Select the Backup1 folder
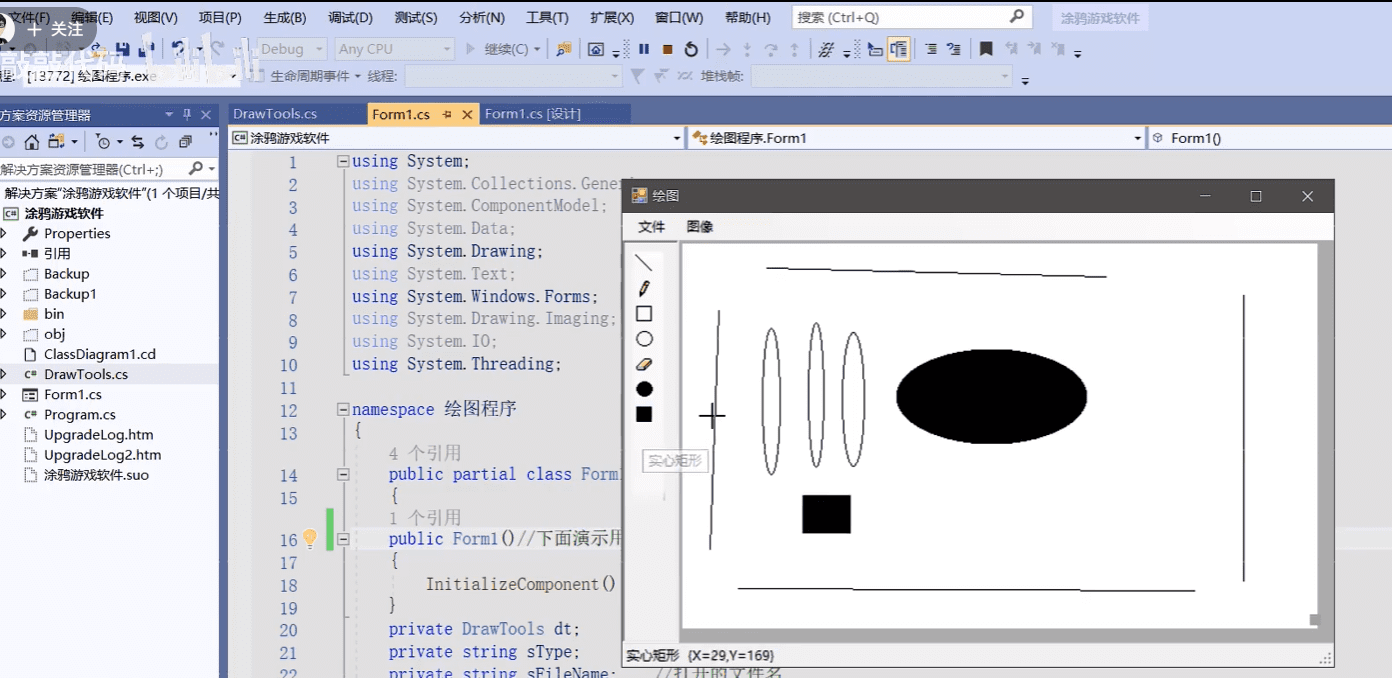Image resolution: width=1392 pixels, height=678 pixels. (x=70, y=294)
